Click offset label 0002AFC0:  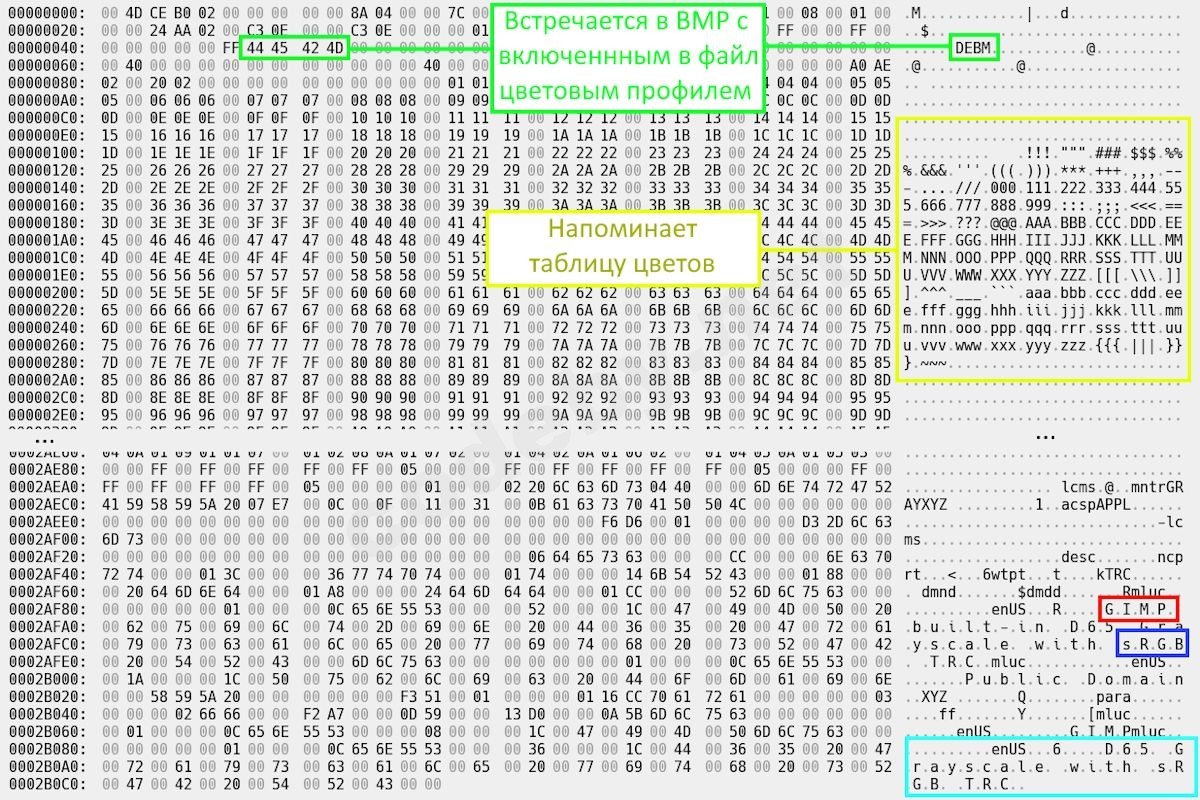46,644
